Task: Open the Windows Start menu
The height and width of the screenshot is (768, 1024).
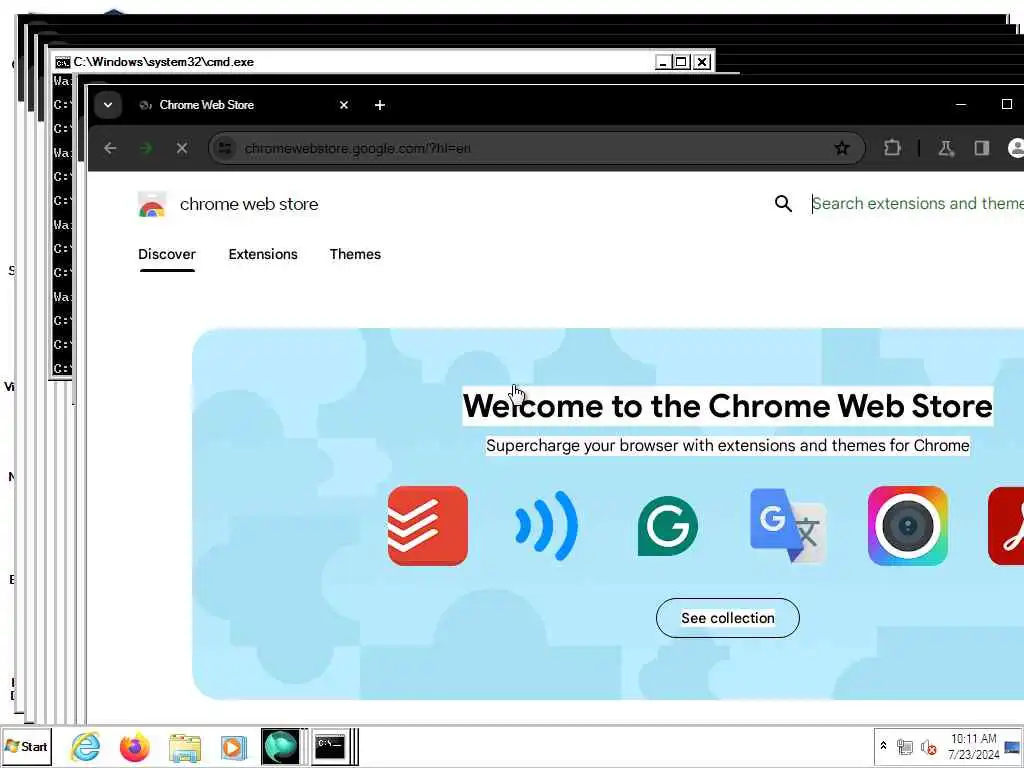Action: (x=26, y=746)
